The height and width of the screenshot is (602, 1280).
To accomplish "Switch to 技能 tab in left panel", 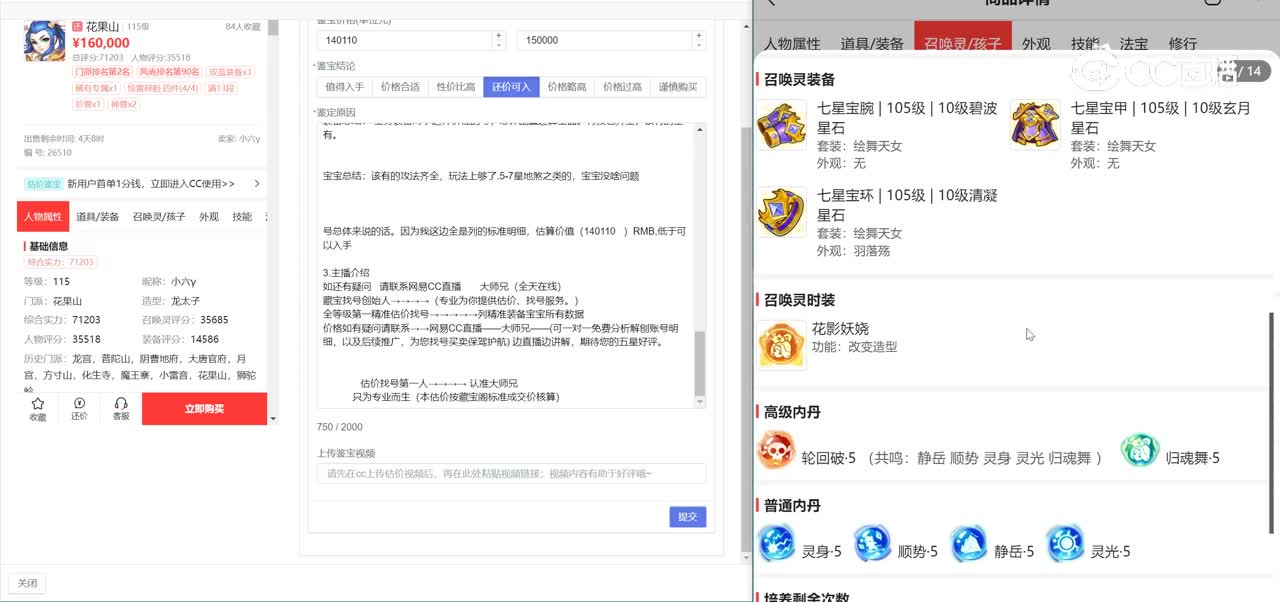I will tap(242, 216).
